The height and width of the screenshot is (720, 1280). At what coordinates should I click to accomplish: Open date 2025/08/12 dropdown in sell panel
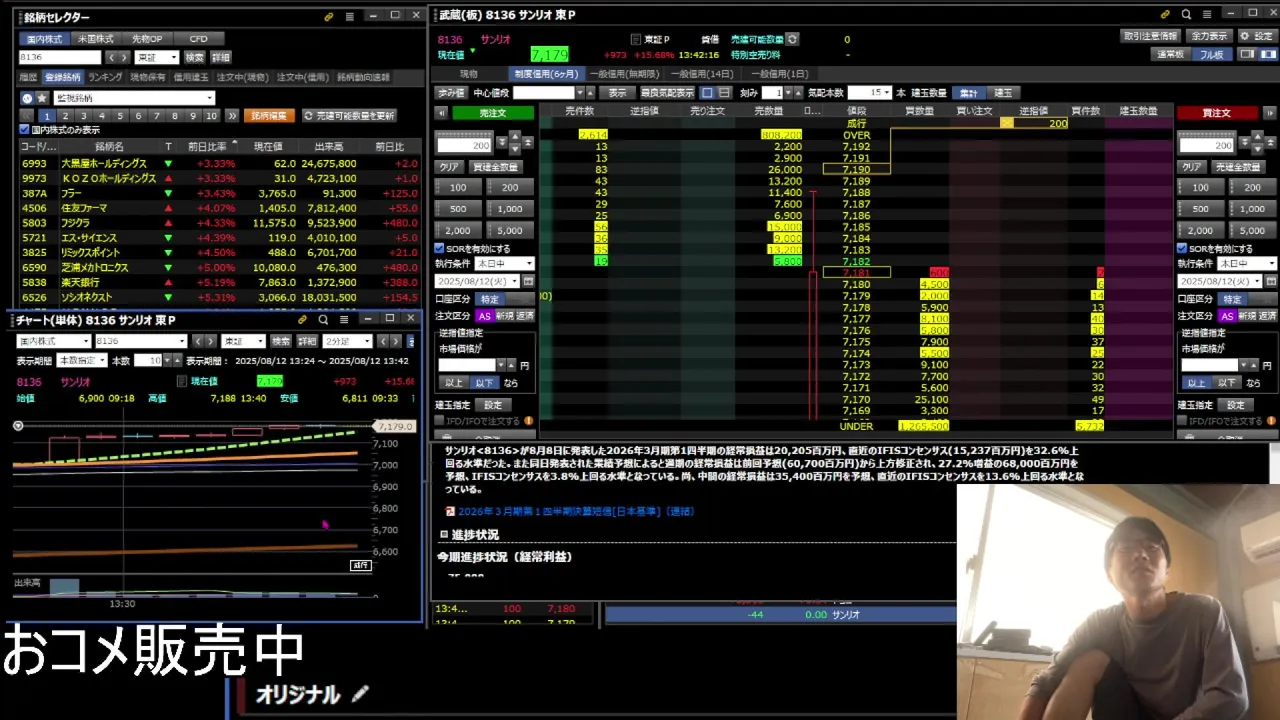[x=478, y=281]
